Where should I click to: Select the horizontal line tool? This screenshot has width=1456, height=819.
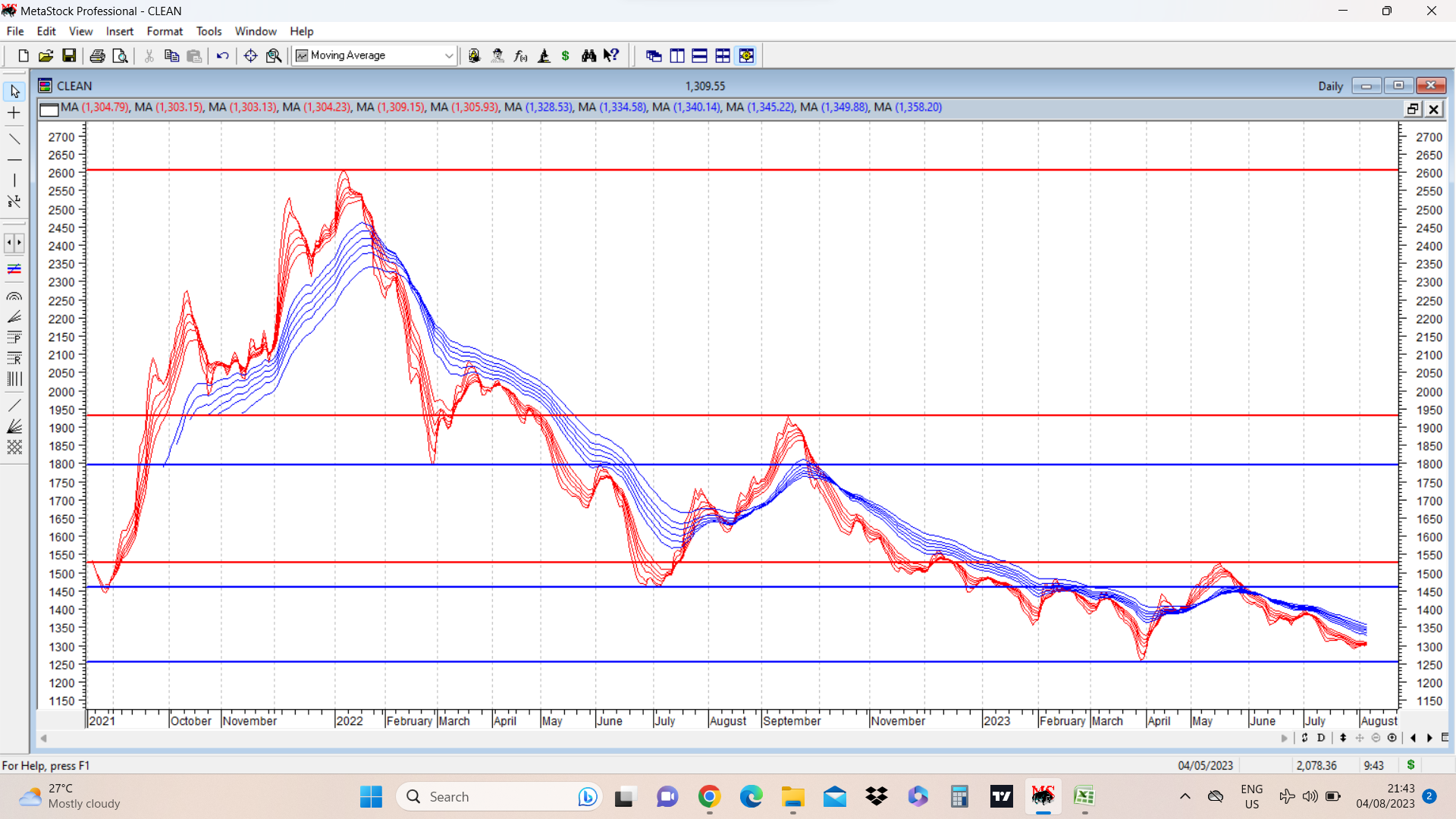(14, 160)
